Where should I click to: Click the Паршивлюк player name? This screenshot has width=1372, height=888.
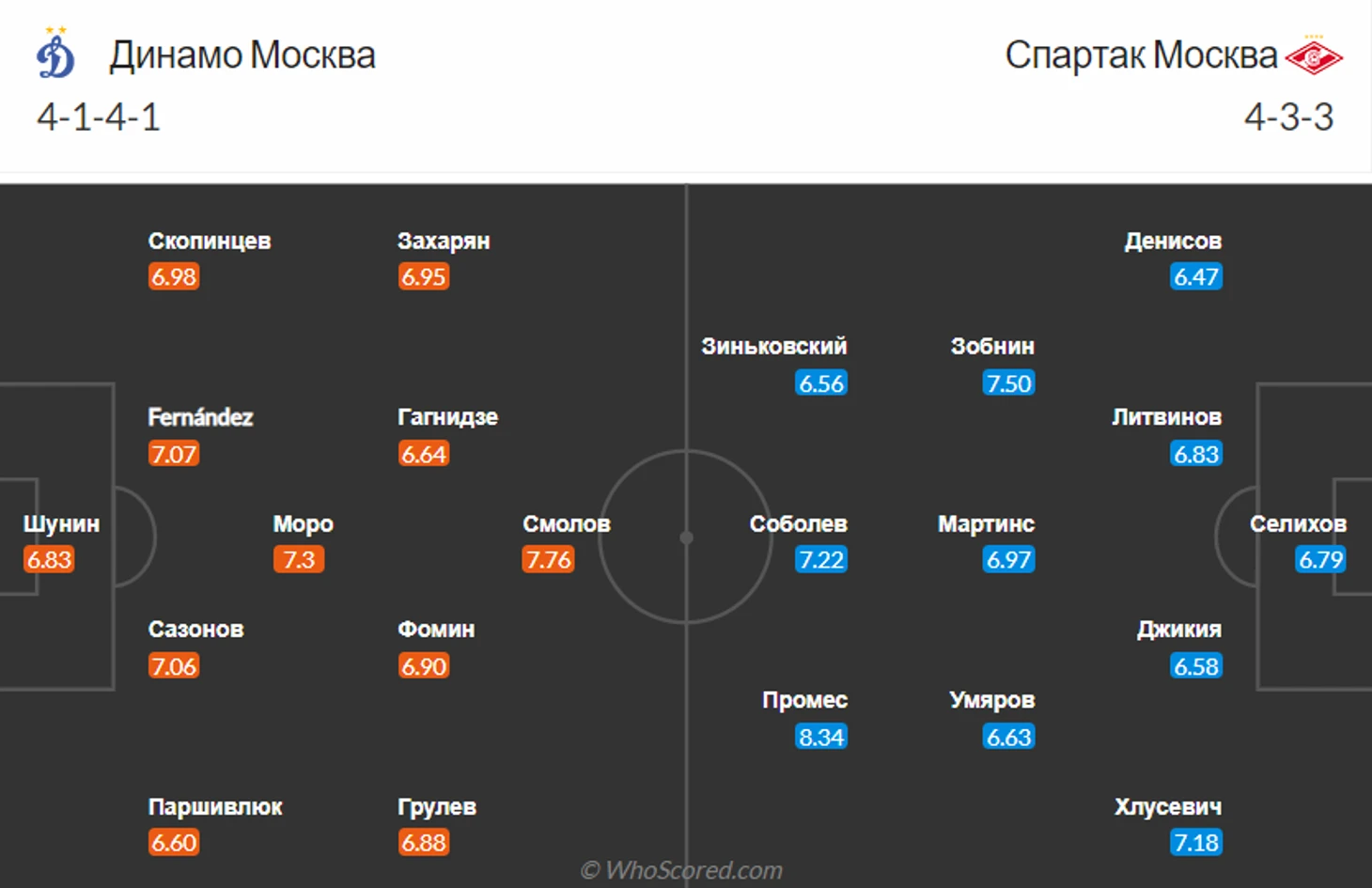(215, 806)
